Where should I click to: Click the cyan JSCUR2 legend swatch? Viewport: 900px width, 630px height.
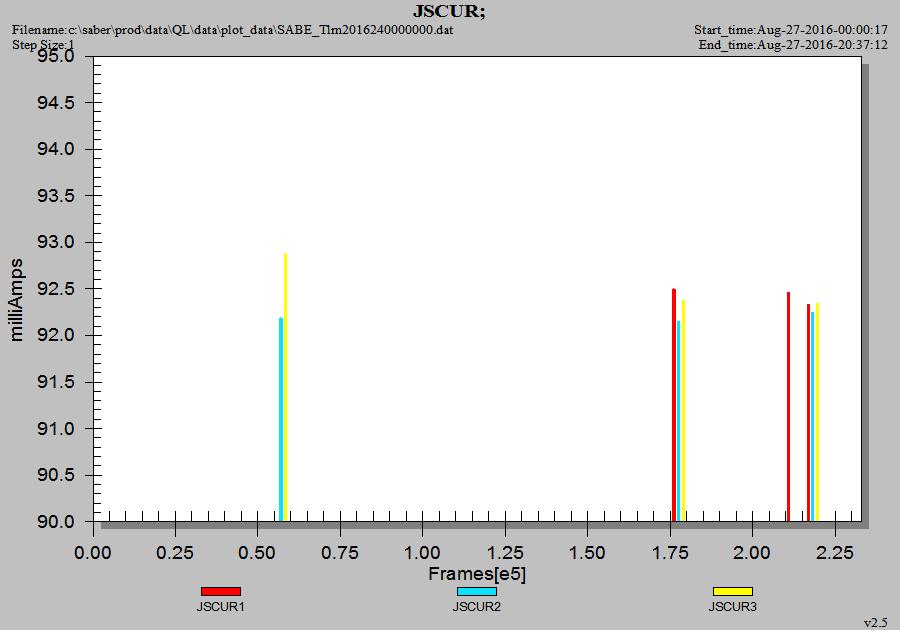click(477, 592)
